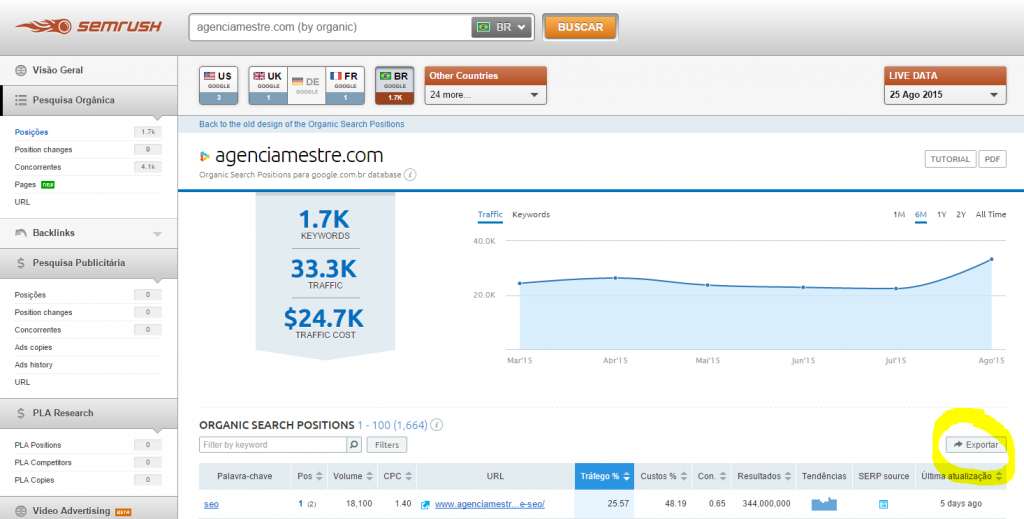Open Concorrentes under Pesquisa Orgânica

tap(38, 167)
